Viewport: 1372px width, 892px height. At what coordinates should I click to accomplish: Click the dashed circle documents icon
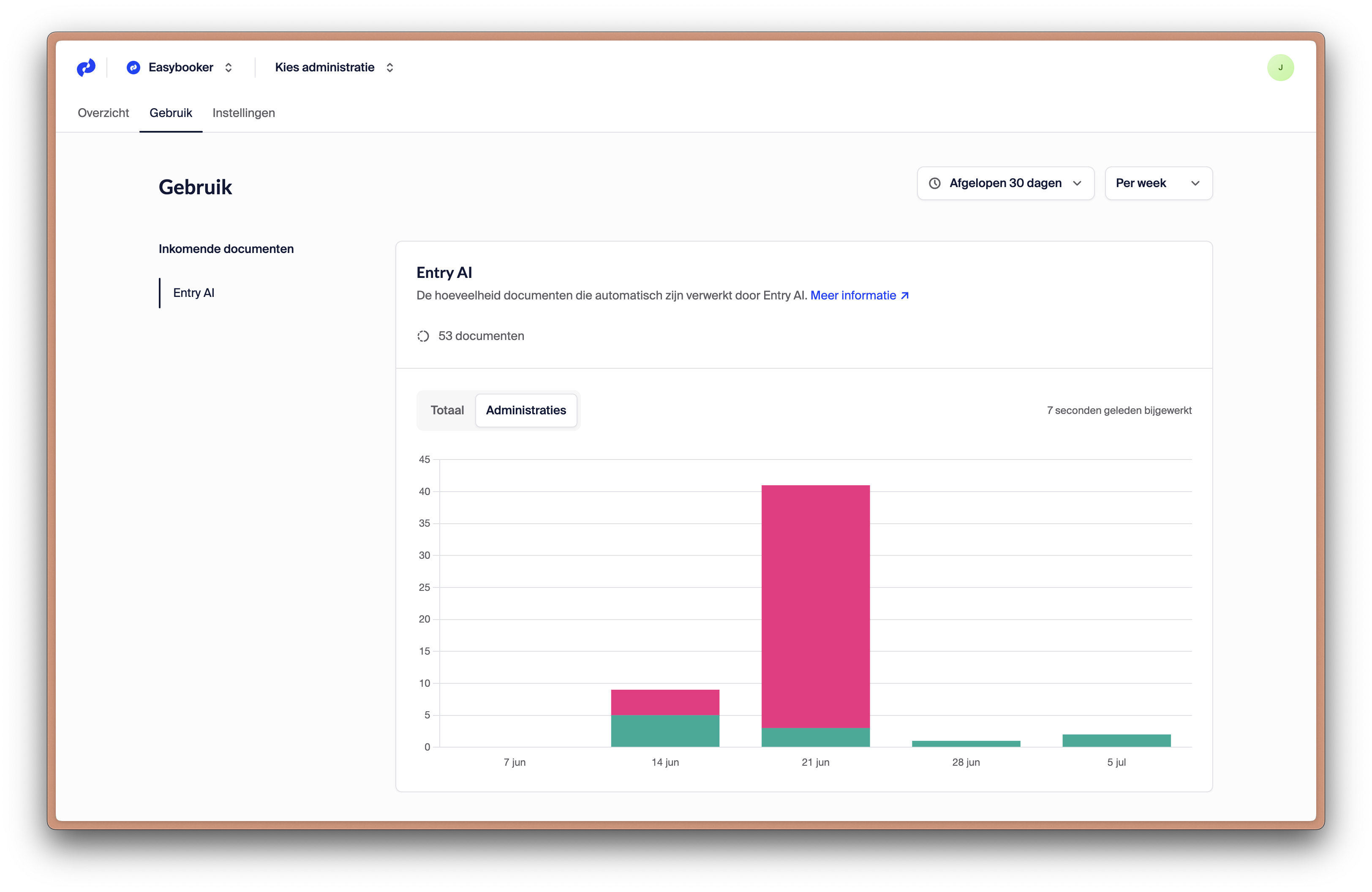(423, 336)
